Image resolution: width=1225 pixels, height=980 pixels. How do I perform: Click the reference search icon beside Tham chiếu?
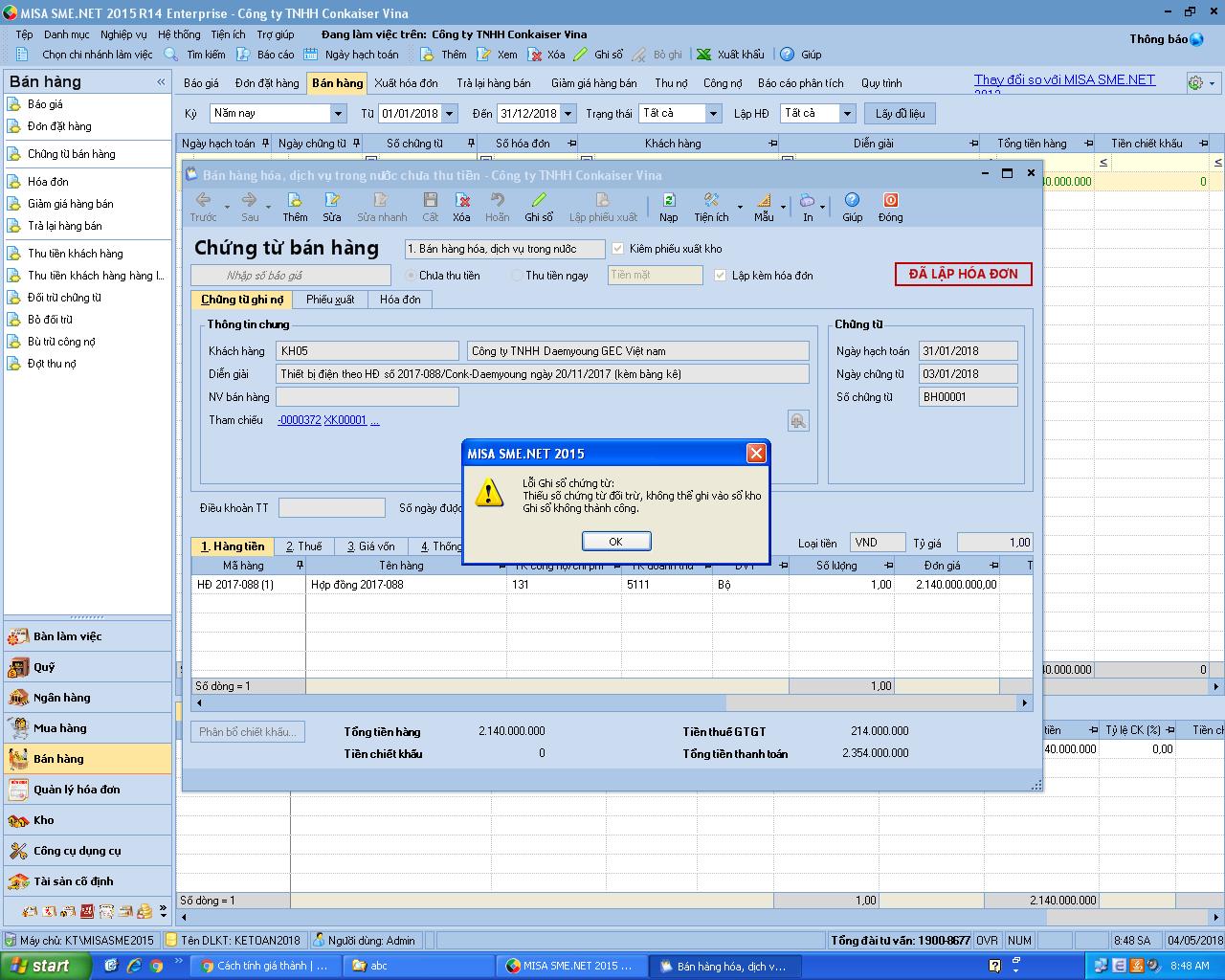(x=798, y=420)
